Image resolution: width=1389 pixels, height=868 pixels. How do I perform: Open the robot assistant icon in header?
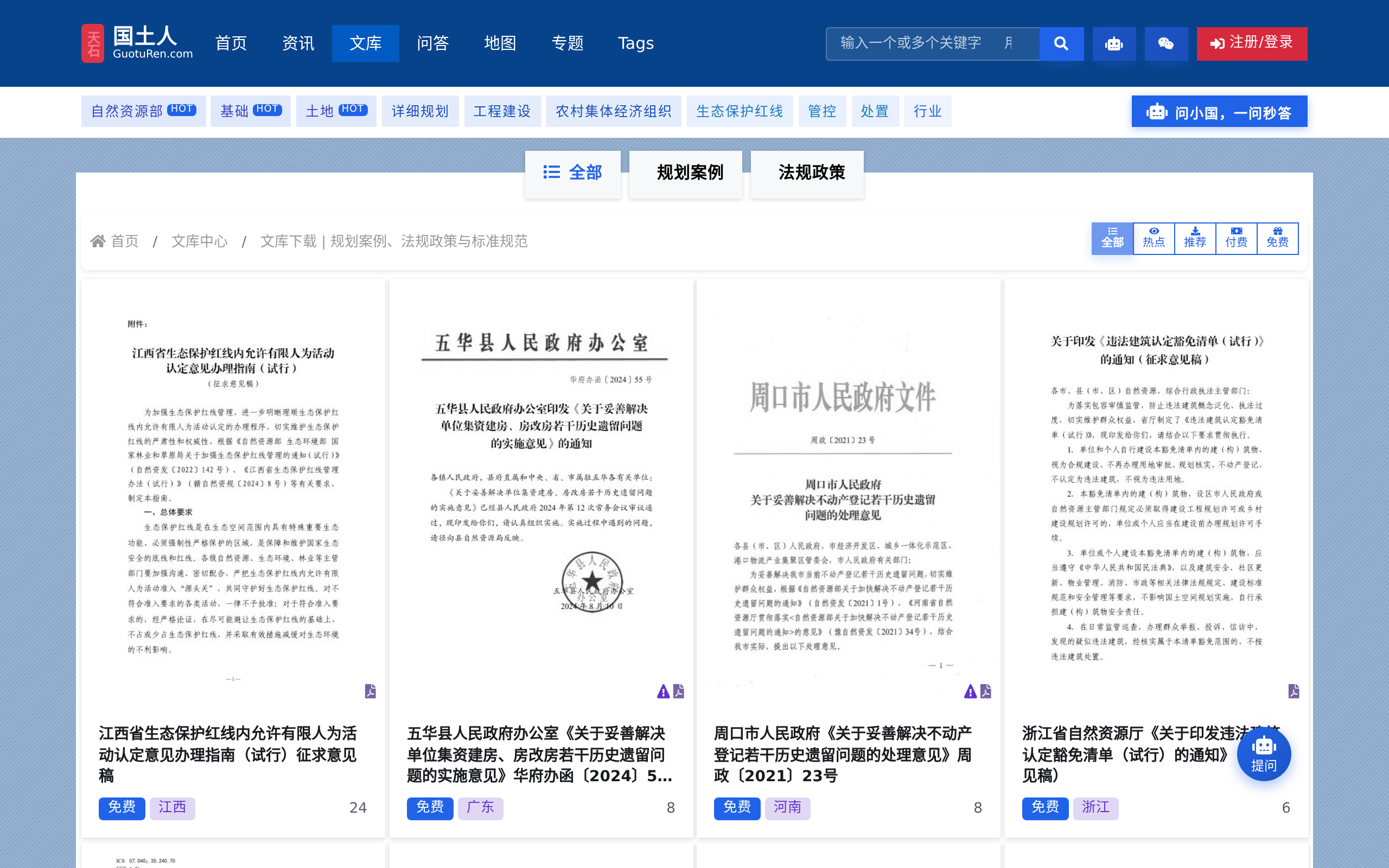pos(1113,43)
